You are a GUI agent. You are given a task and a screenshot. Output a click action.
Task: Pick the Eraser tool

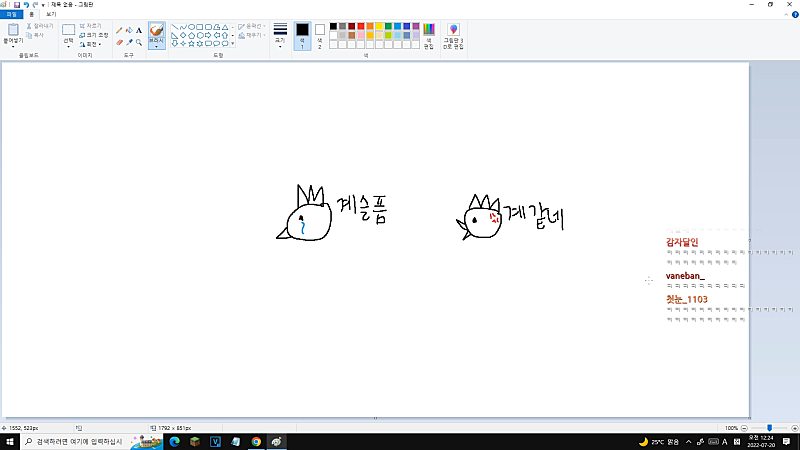tap(119, 42)
